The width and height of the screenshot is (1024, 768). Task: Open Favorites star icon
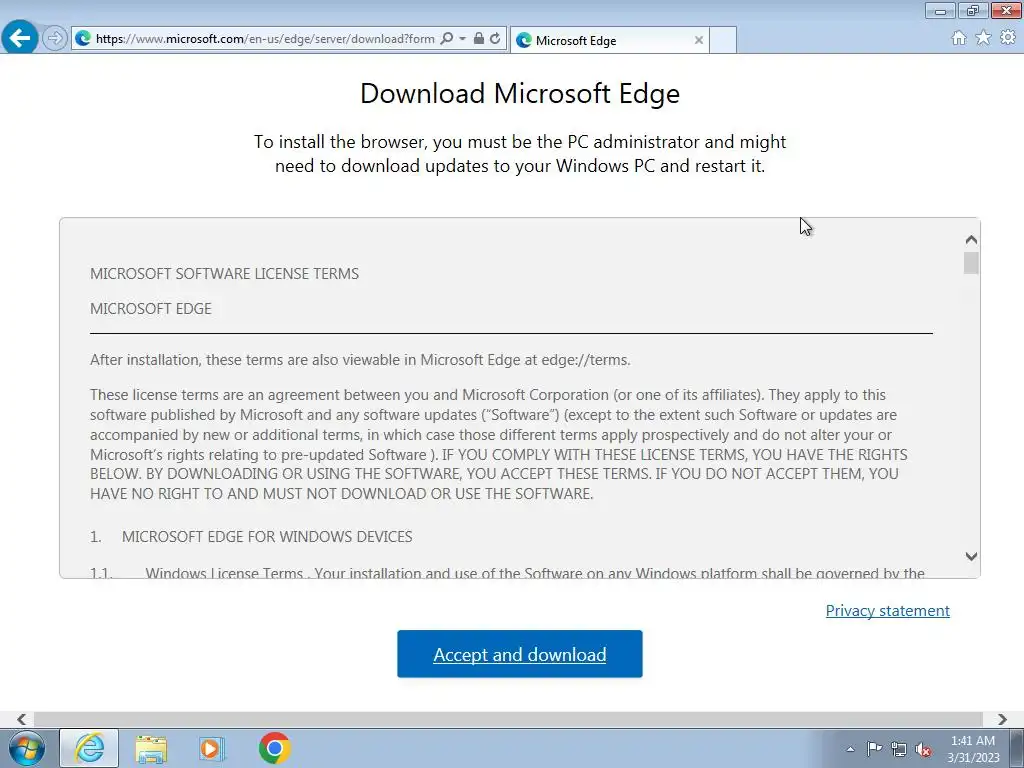tap(983, 38)
